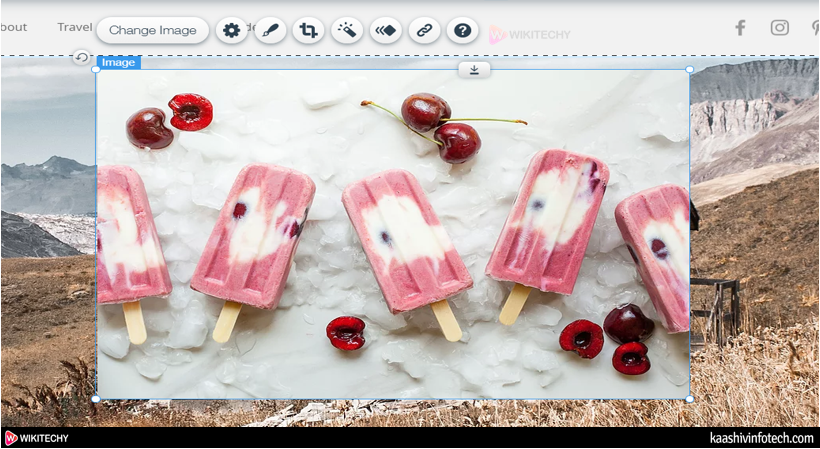Click the Facebook social icon

click(x=740, y=28)
